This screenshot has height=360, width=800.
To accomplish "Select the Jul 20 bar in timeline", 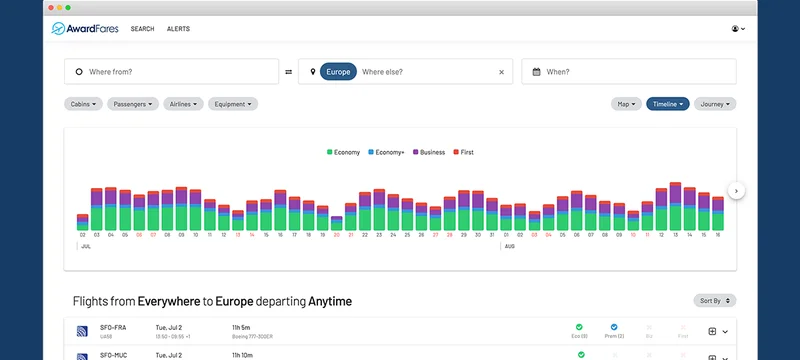I will tap(336, 223).
